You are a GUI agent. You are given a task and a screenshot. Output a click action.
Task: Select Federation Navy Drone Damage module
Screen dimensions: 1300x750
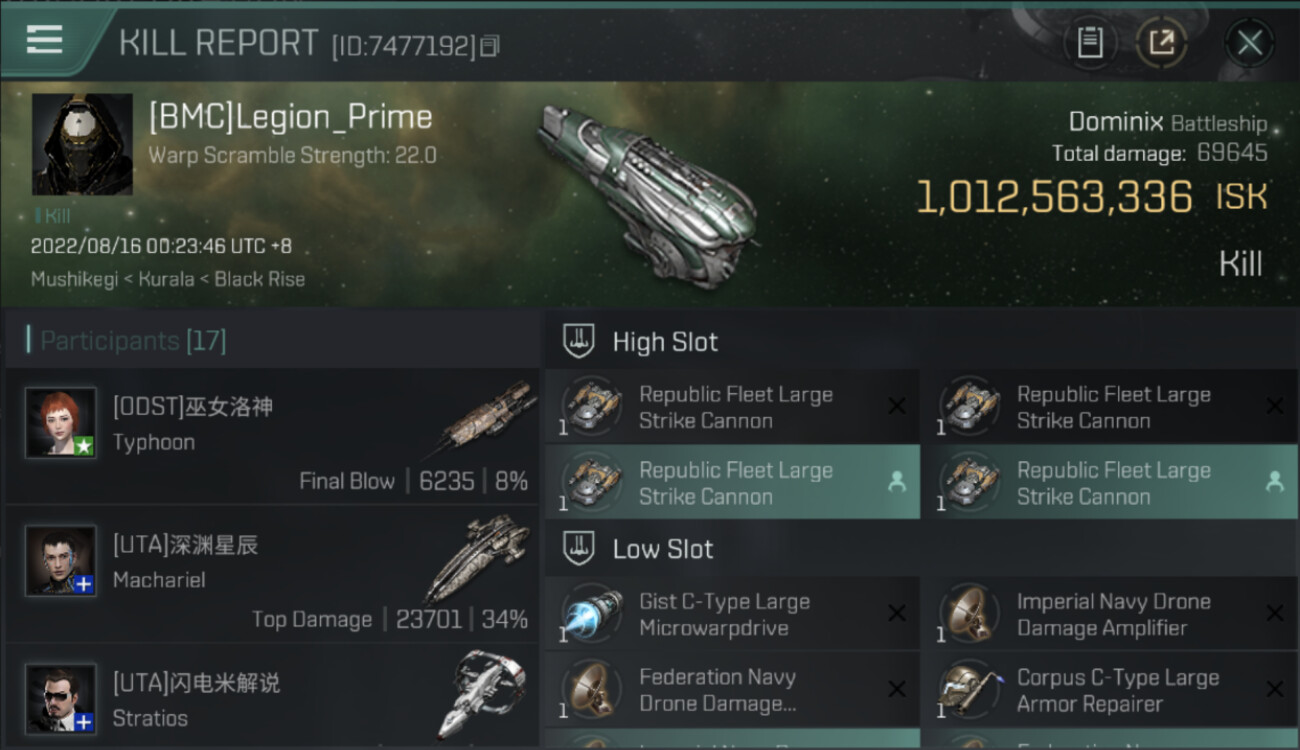coord(717,690)
